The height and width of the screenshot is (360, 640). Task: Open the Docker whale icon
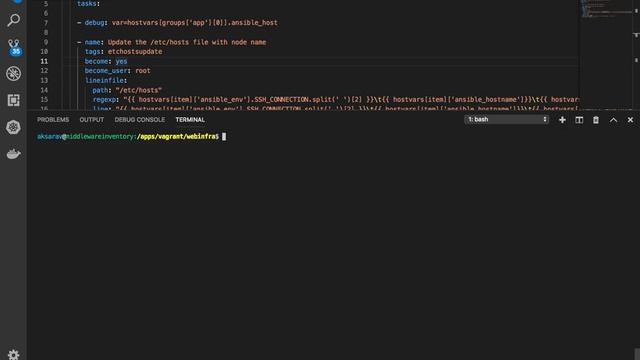[13, 154]
